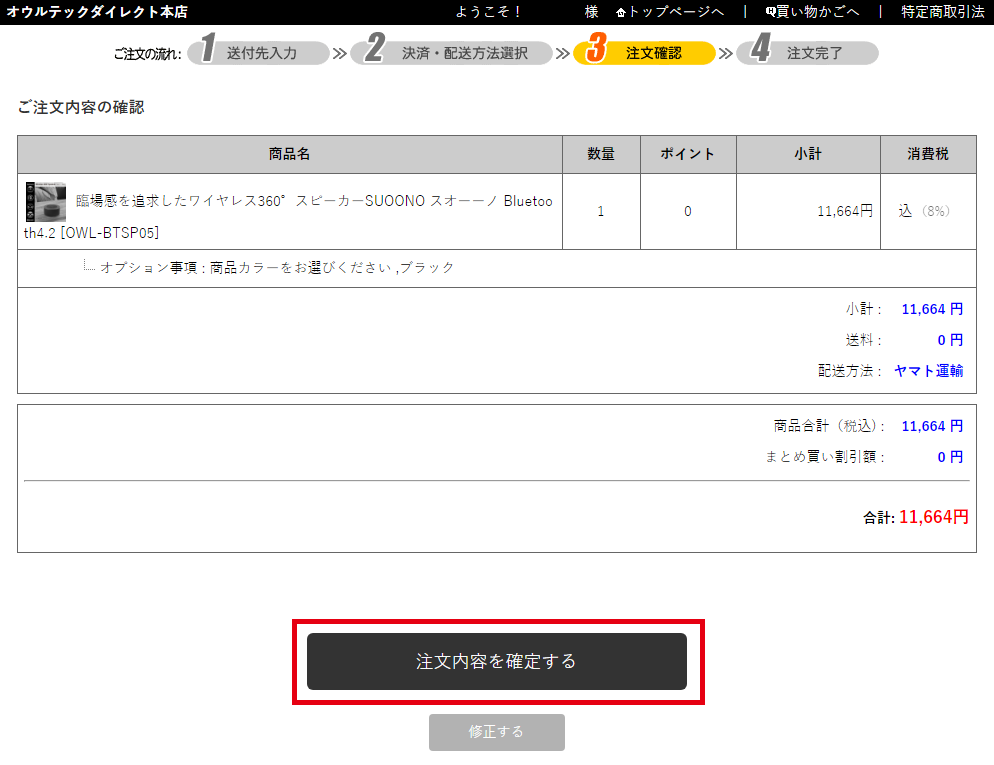This screenshot has width=994, height=765.
Task: Click the 数量 column header
Action: pyautogui.click(x=600, y=154)
